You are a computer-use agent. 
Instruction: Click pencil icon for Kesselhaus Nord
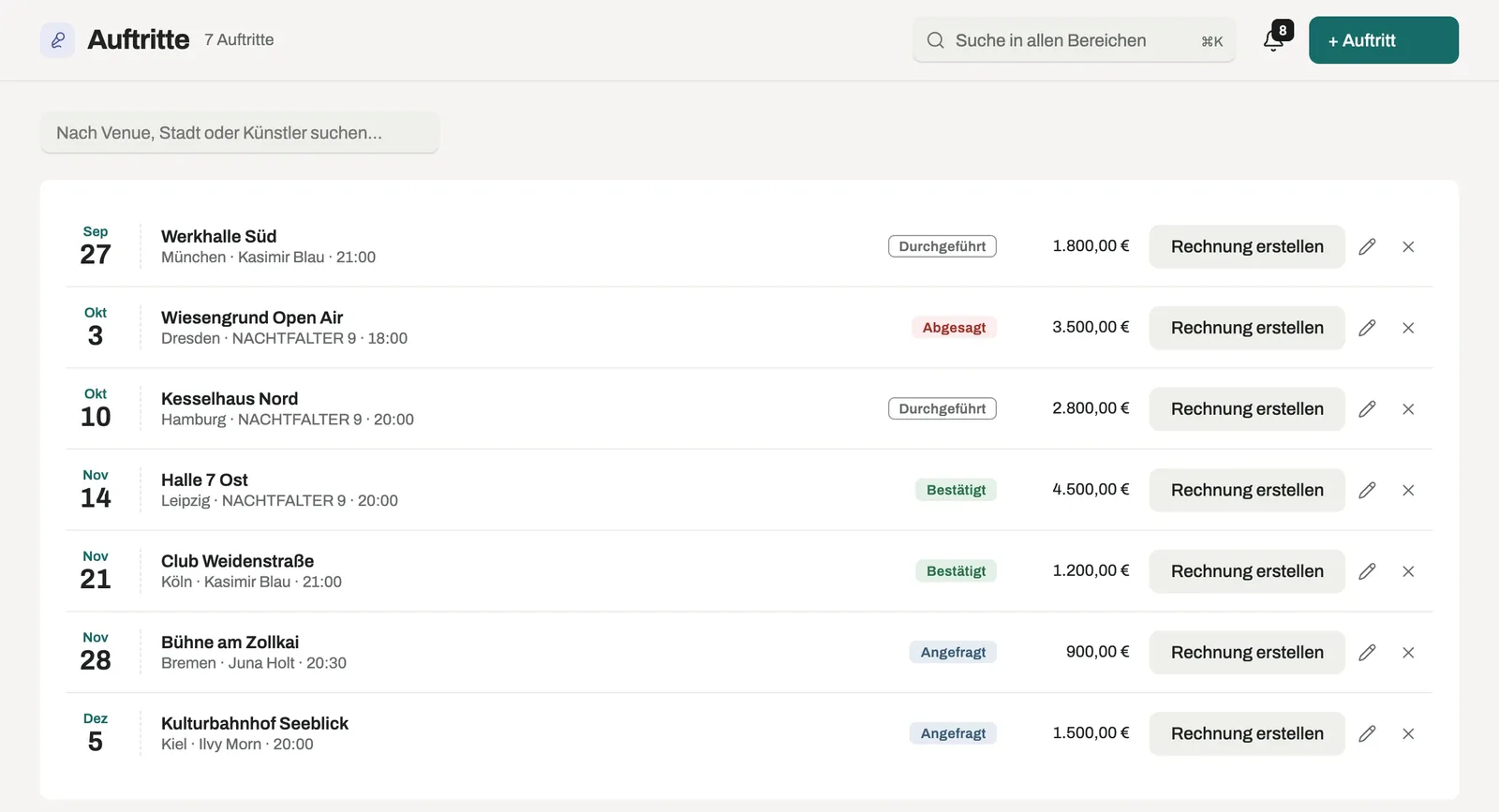[x=1367, y=409]
